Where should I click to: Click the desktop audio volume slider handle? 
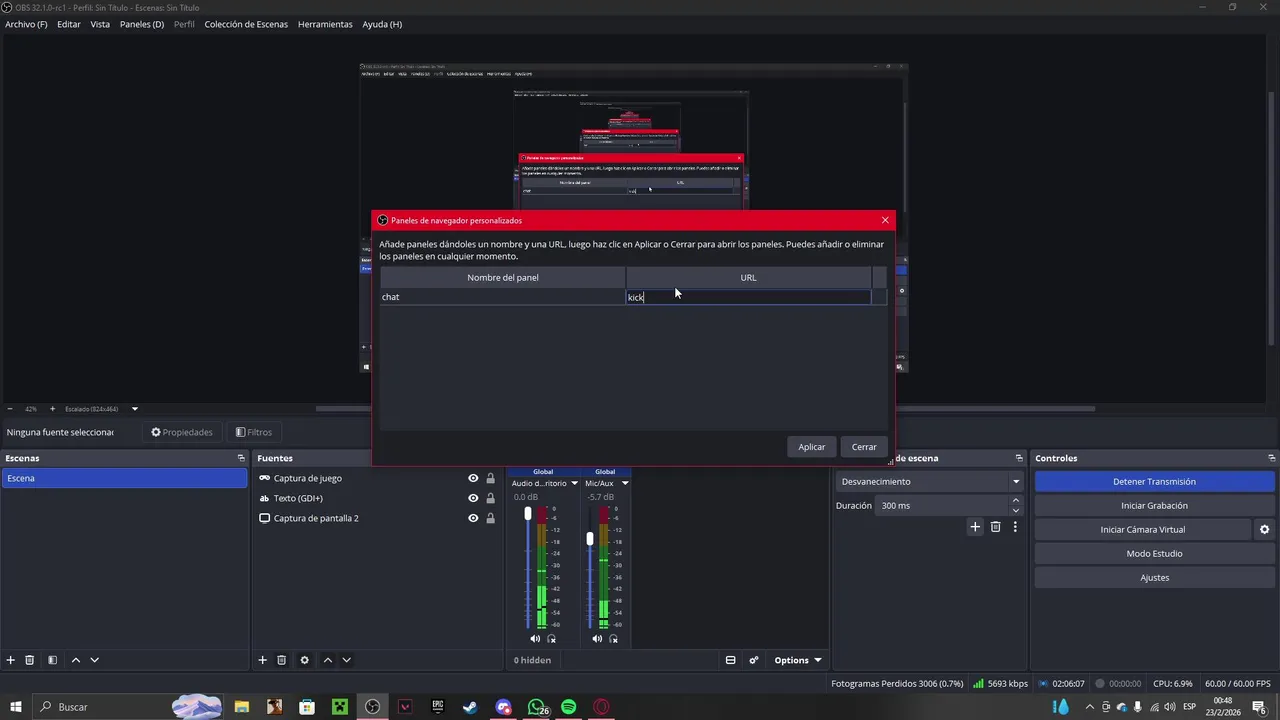tap(528, 513)
